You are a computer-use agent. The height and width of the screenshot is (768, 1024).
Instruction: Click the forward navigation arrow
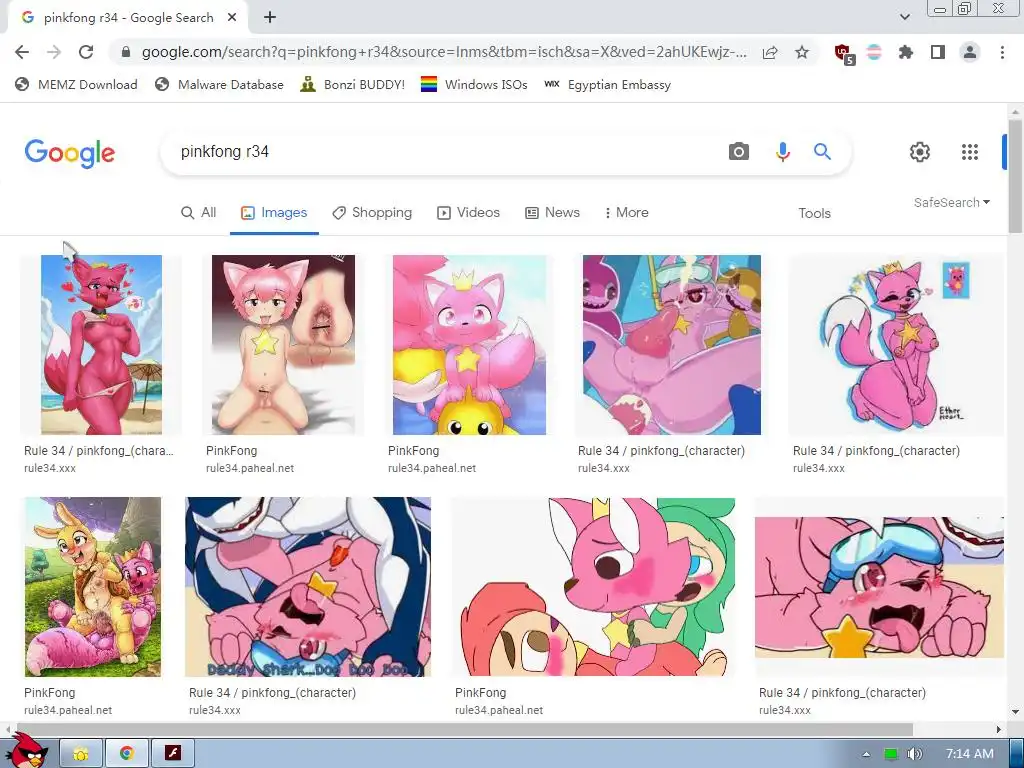coord(54,52)
